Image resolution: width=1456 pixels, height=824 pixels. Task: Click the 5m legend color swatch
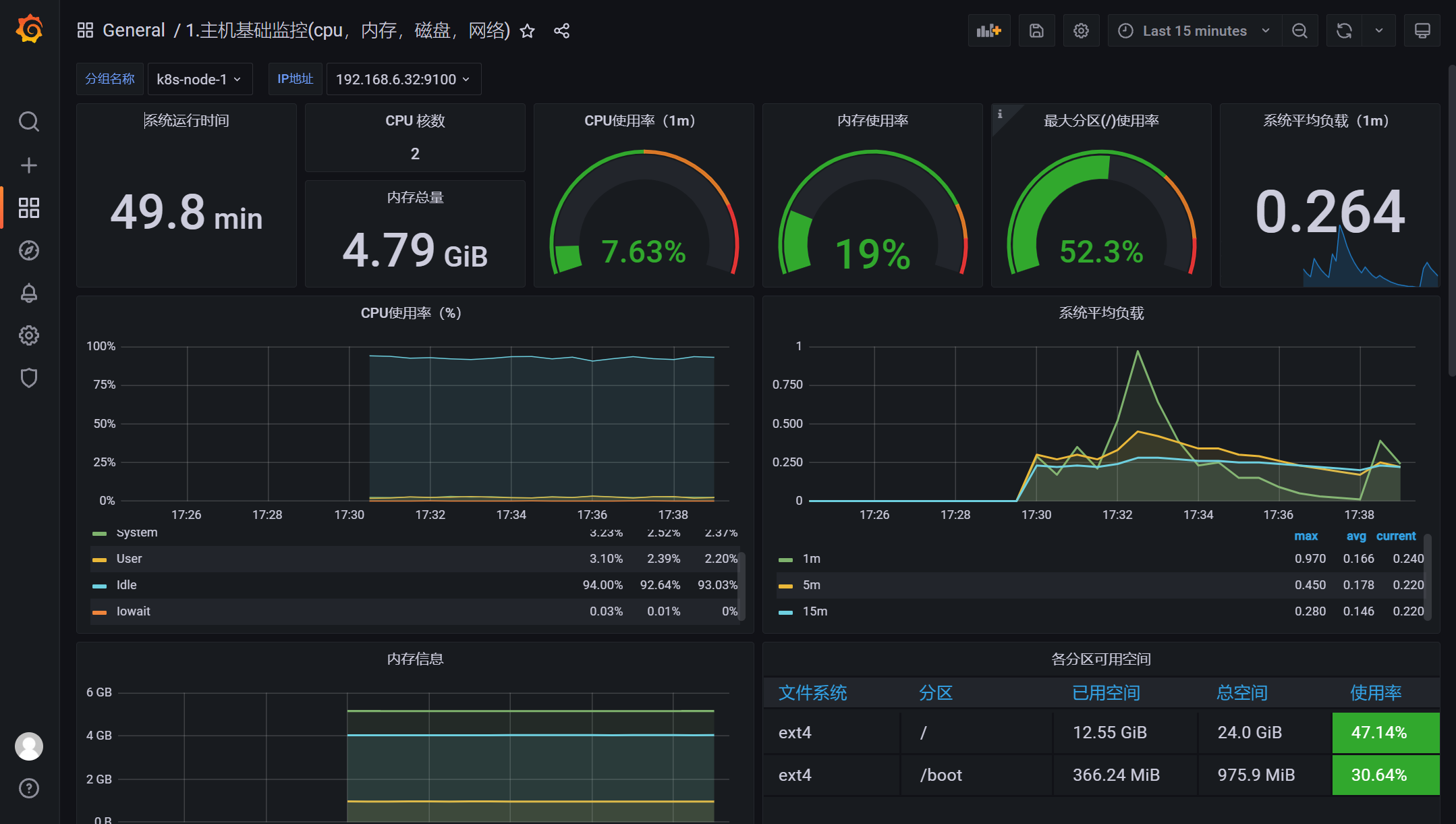[x=785, y=586]
